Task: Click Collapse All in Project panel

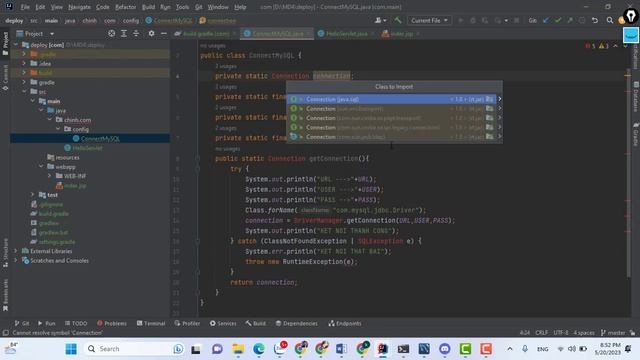Action: [x=136, y=33]
